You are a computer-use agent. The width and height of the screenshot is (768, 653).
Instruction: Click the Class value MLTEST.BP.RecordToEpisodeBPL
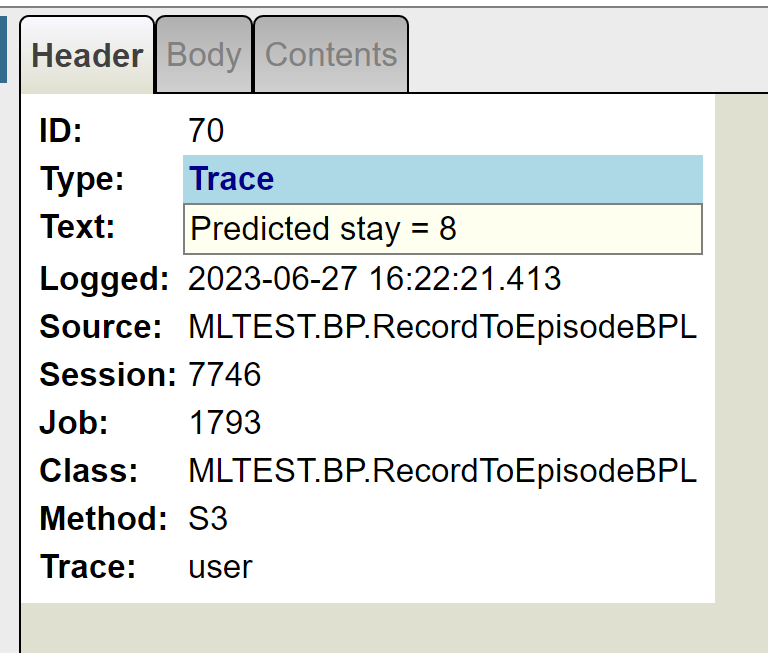442,471
